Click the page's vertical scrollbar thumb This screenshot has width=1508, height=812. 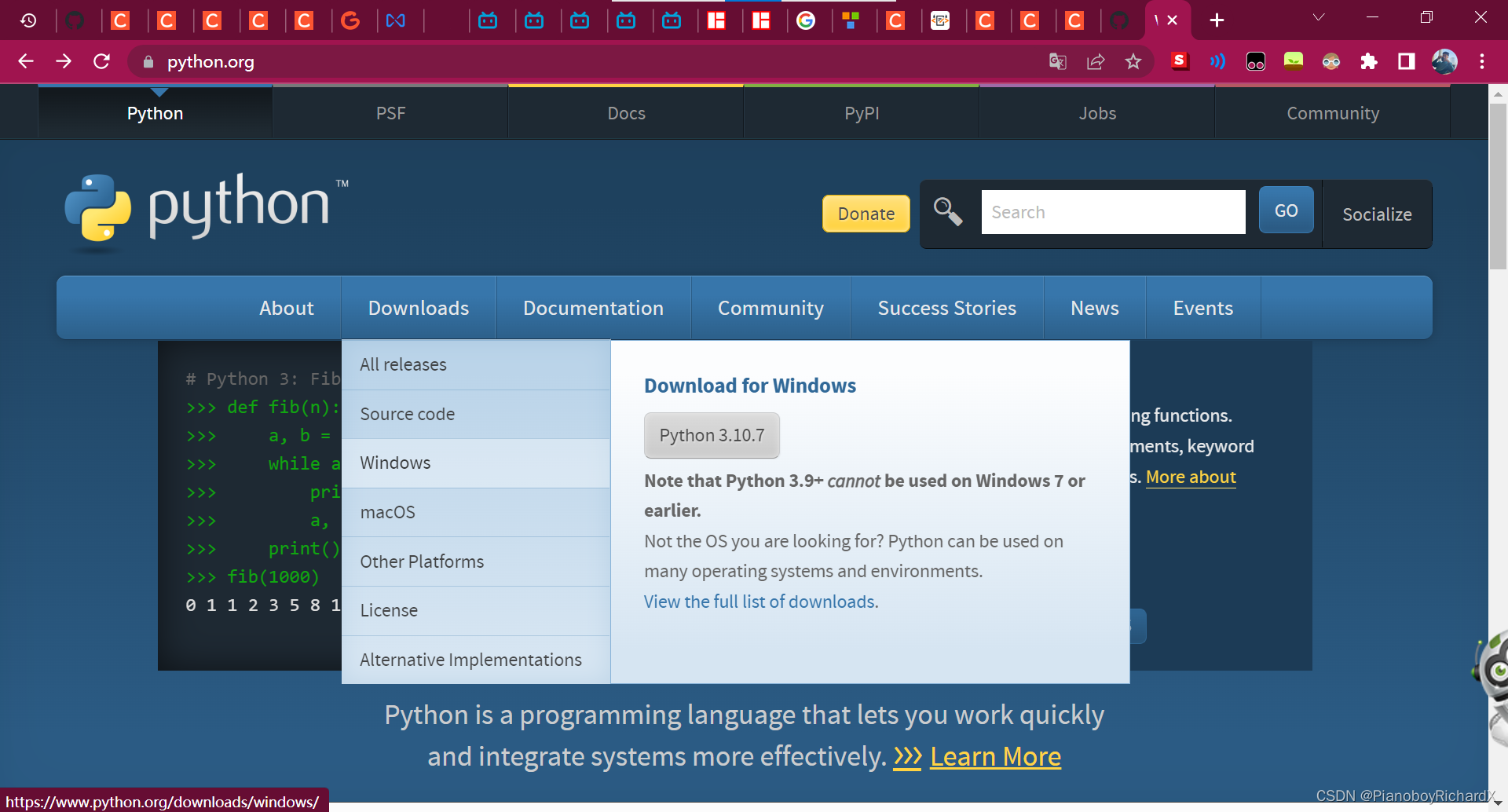click(x=1498, y=186)
